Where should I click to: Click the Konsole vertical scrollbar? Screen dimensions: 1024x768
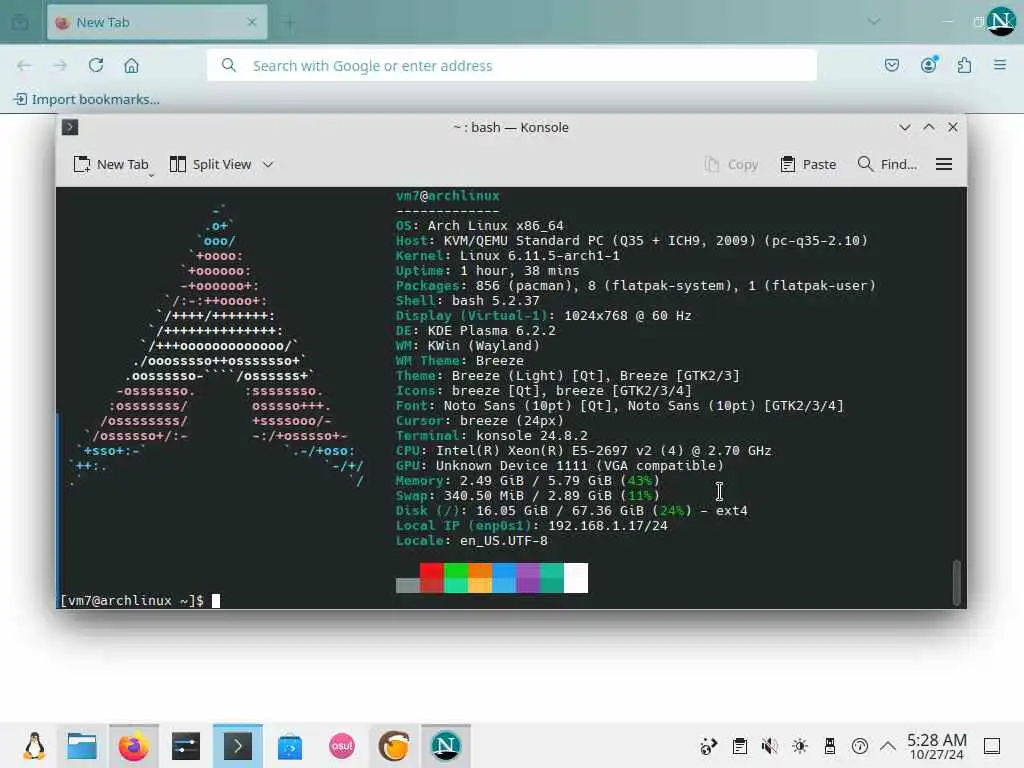(957, 583)
